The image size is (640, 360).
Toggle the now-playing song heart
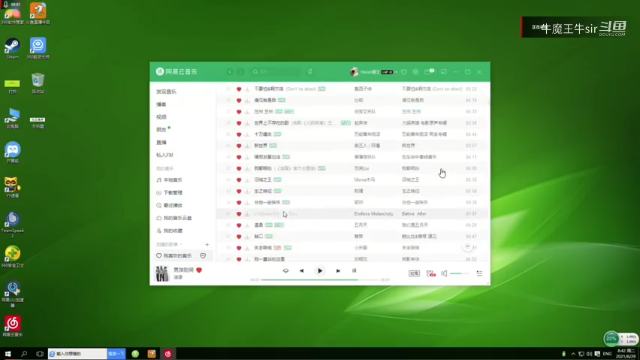(199, 270)
